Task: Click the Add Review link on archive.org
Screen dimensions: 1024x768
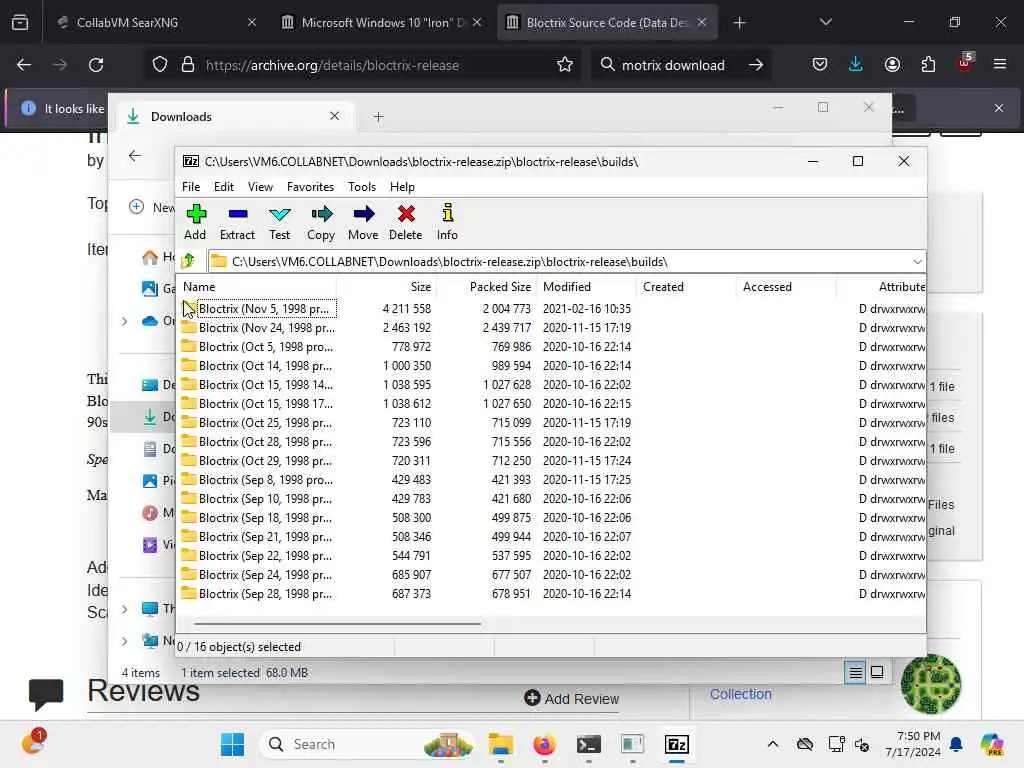Action: tap(571, 699)
